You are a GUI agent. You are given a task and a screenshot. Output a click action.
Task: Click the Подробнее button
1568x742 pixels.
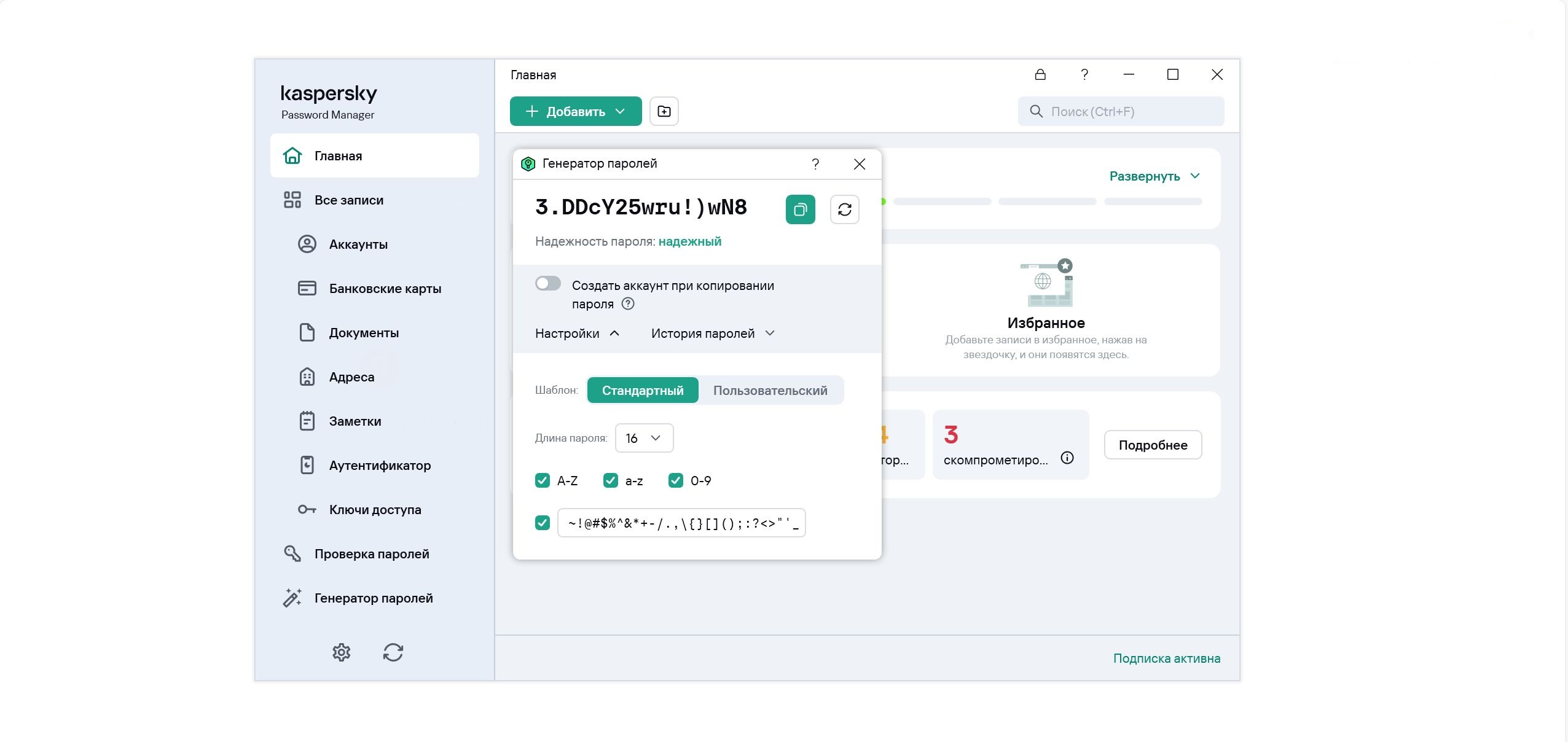[x=1152, y=445]
